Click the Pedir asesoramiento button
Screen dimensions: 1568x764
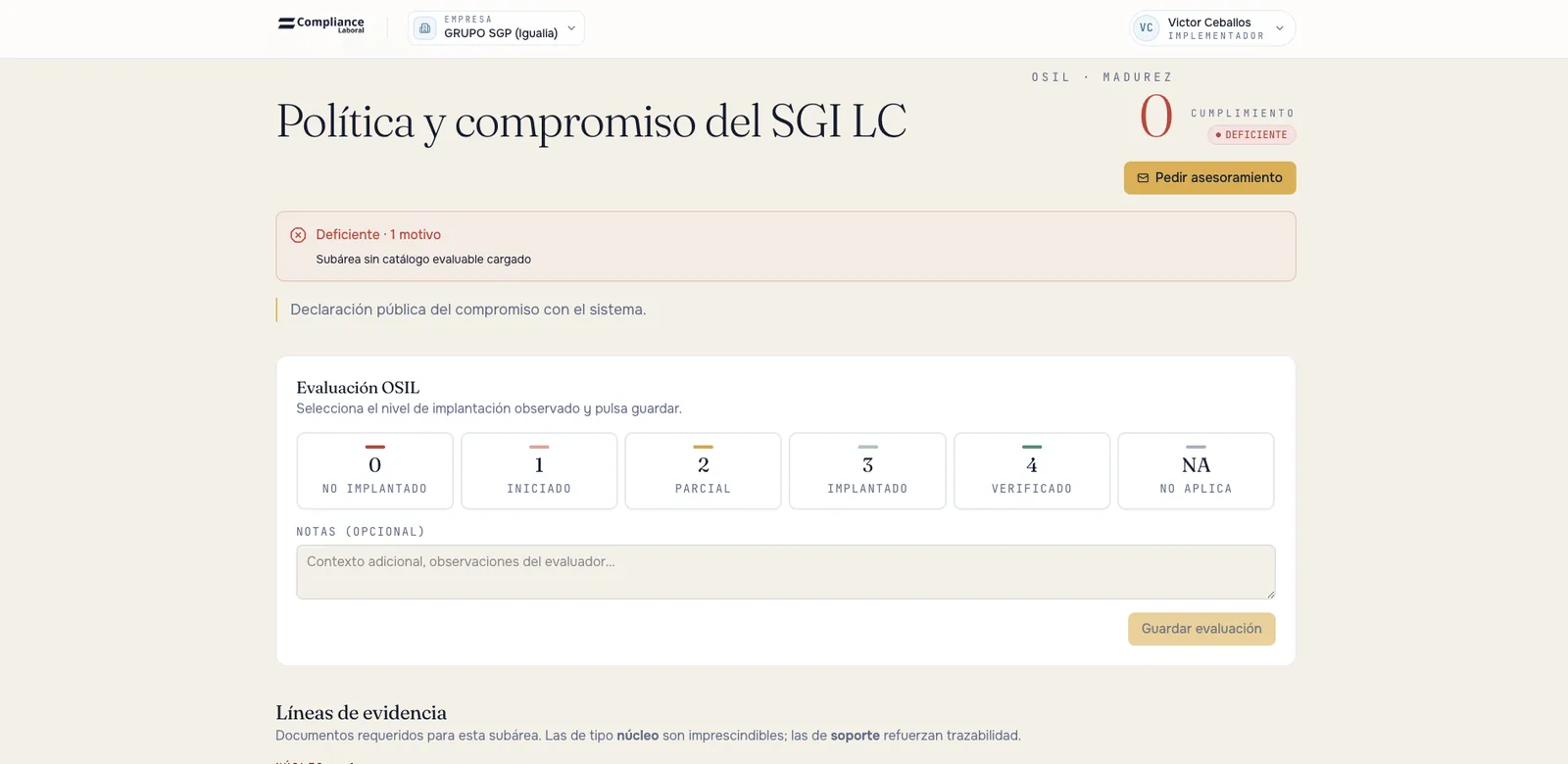pyautogui.click(x=1209, y=178)
